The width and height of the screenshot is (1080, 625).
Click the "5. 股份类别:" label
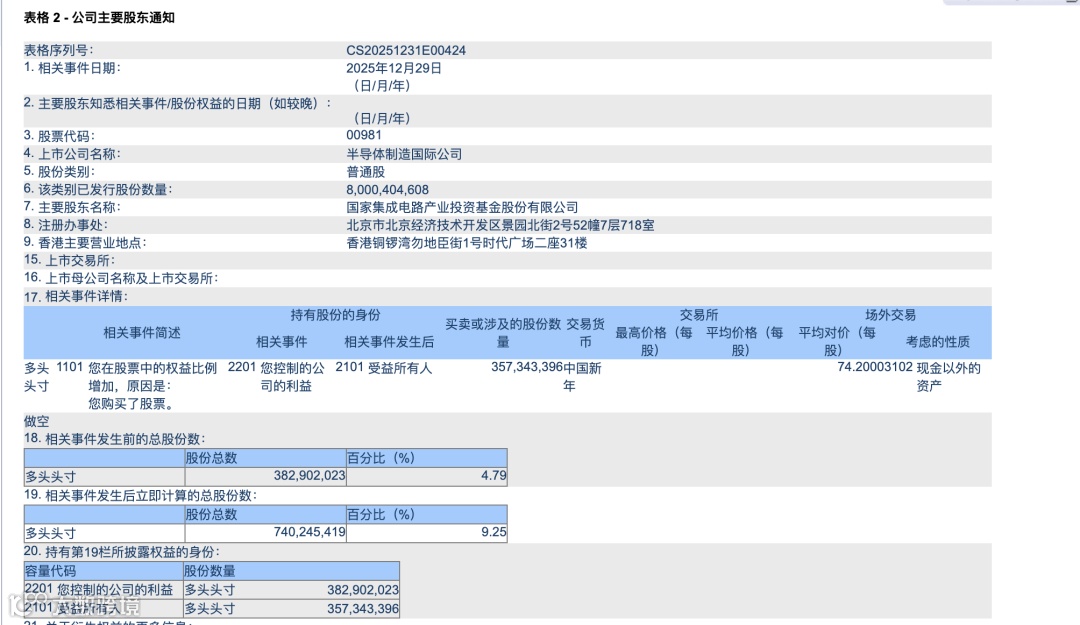59,172
